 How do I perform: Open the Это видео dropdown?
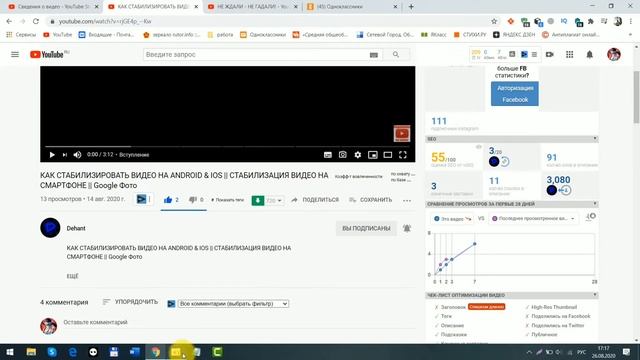point(452,219)
